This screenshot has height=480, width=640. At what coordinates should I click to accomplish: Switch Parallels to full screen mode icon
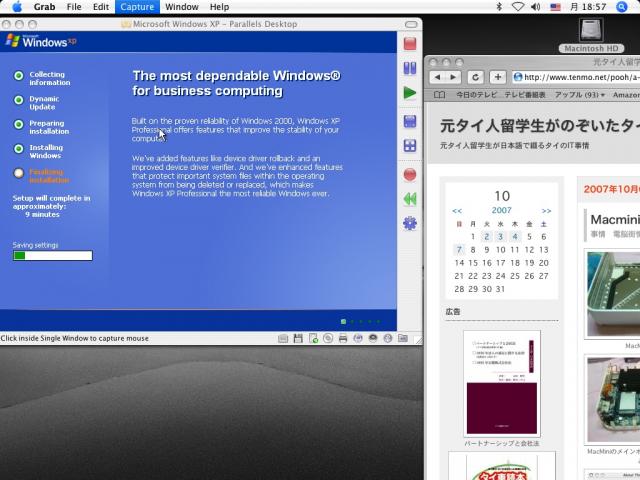coord(410,121)
